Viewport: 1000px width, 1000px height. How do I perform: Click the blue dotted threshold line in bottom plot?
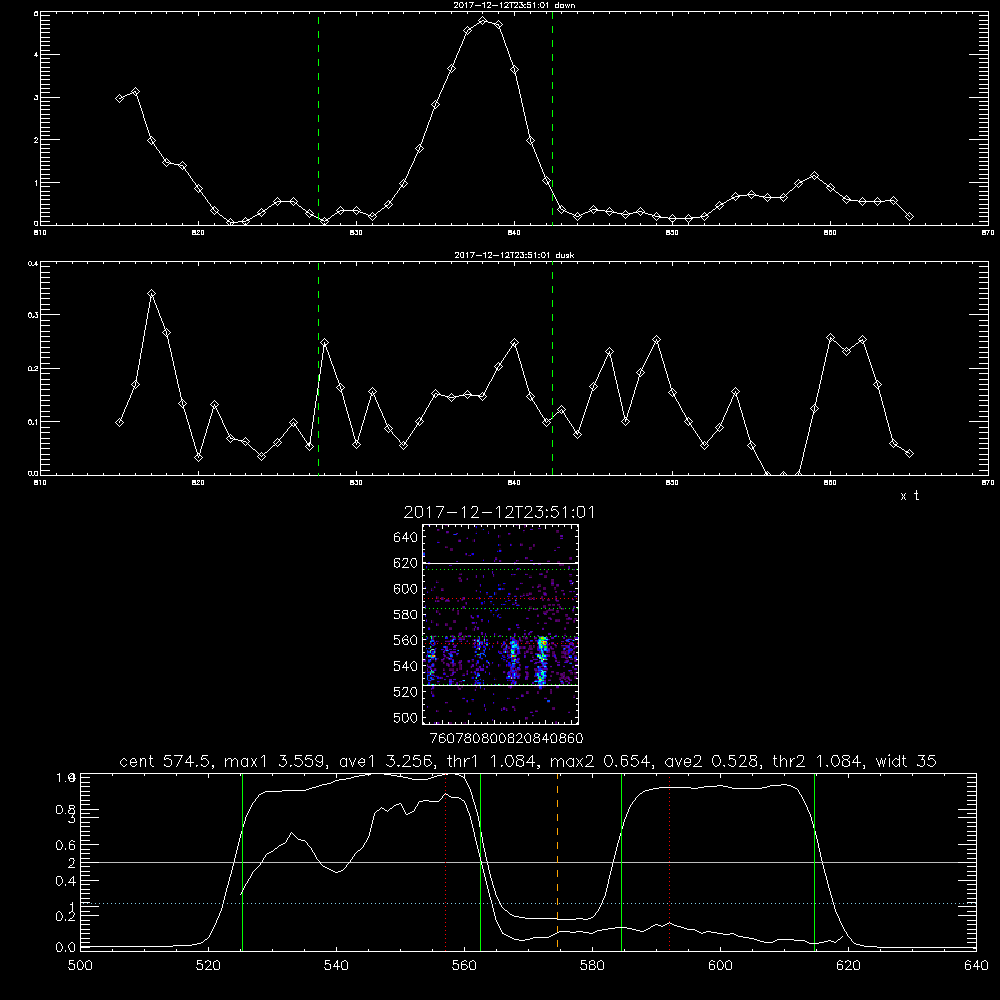(x=528, y=904)
